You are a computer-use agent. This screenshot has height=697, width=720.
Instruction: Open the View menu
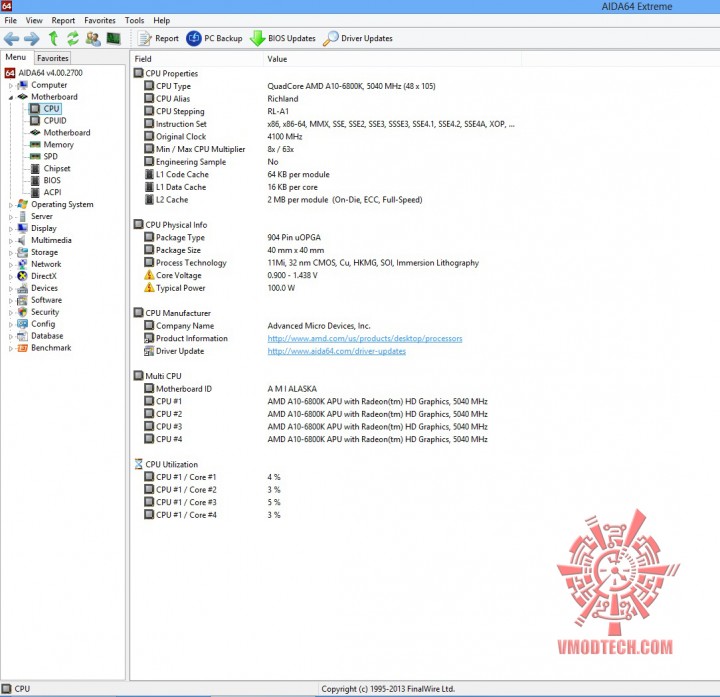point(34,21)
